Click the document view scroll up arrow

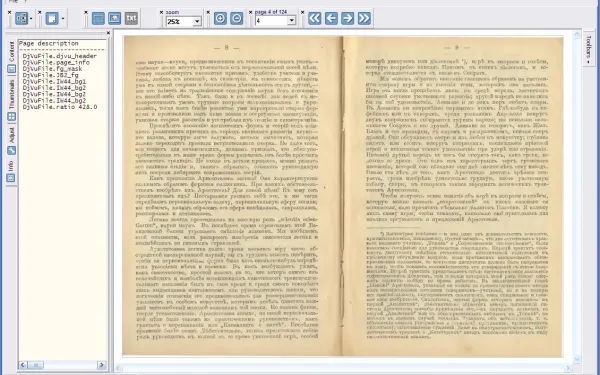pyautogui.click(x=577, y=34)
